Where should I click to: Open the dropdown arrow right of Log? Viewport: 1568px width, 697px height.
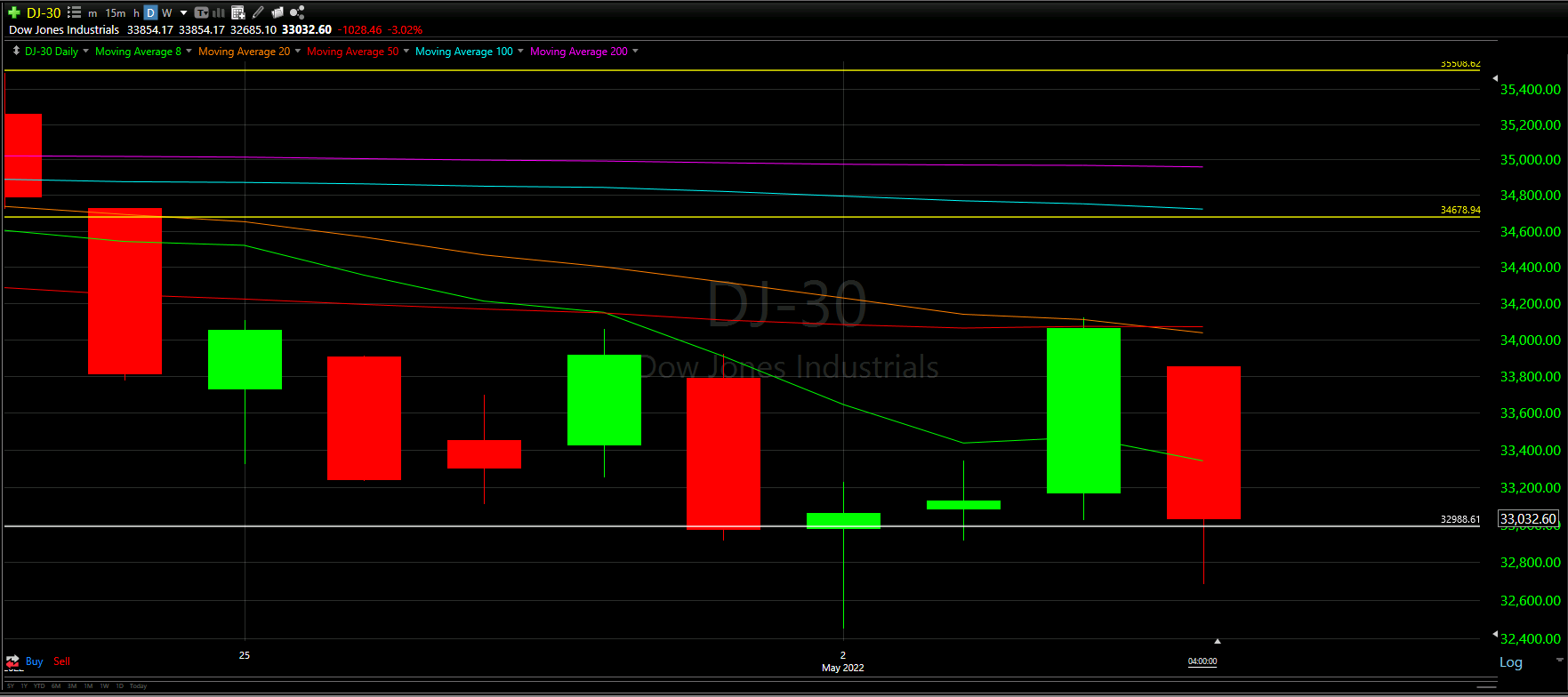pos(1559,661)
